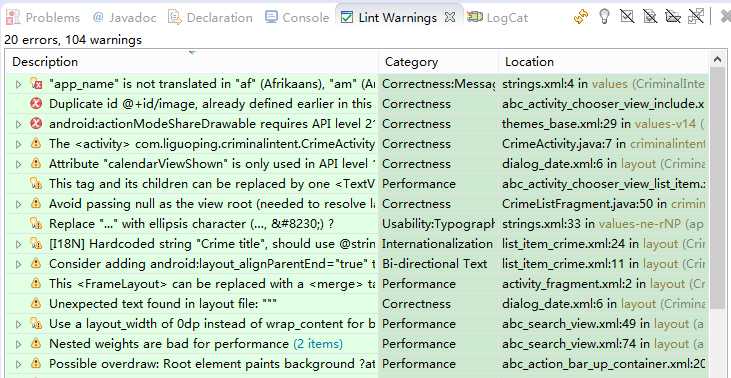Open the Console tab
This screenshot has width=731, height=378.
(297, 18)
